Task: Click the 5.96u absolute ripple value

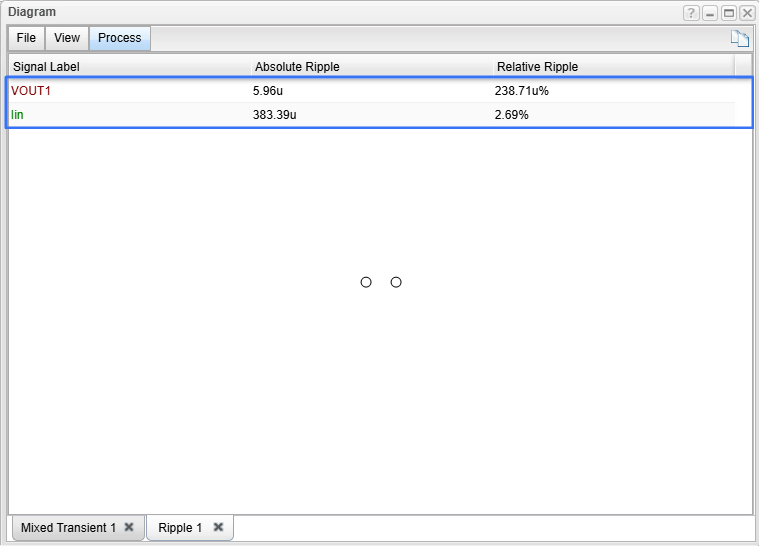Action: click(x=270, y=91)
